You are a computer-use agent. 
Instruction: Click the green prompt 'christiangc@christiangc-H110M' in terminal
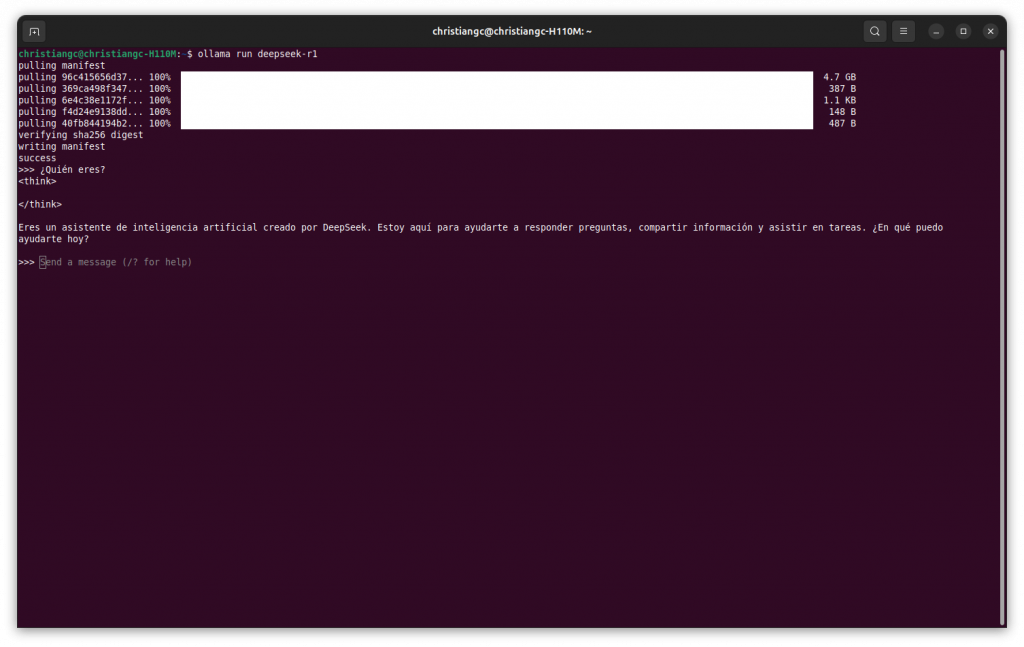tap(97, 54)
